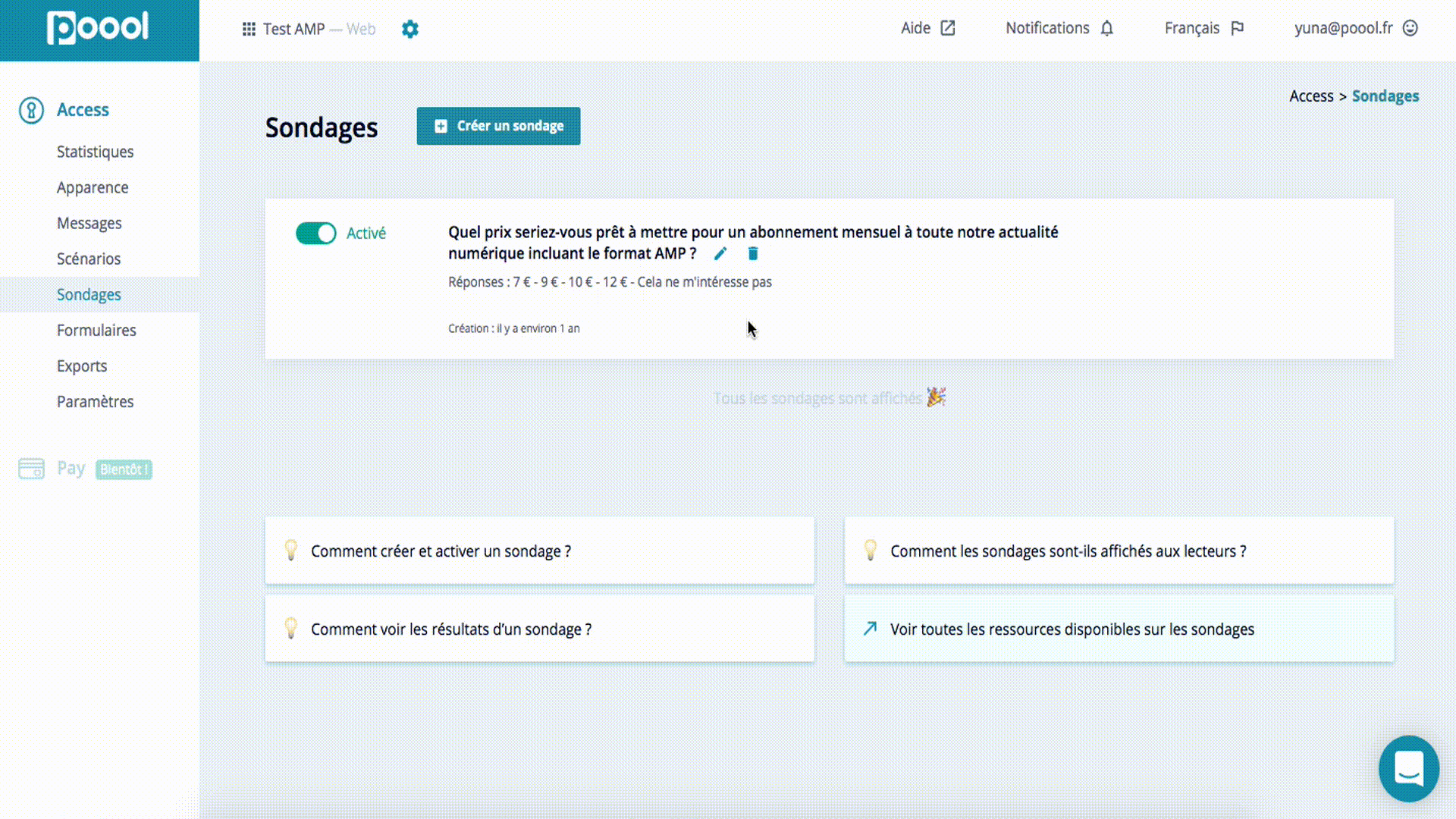Click the pencil edit icon on the survey
Viewport: 1456px width, 819px height.
click(720, 254)
